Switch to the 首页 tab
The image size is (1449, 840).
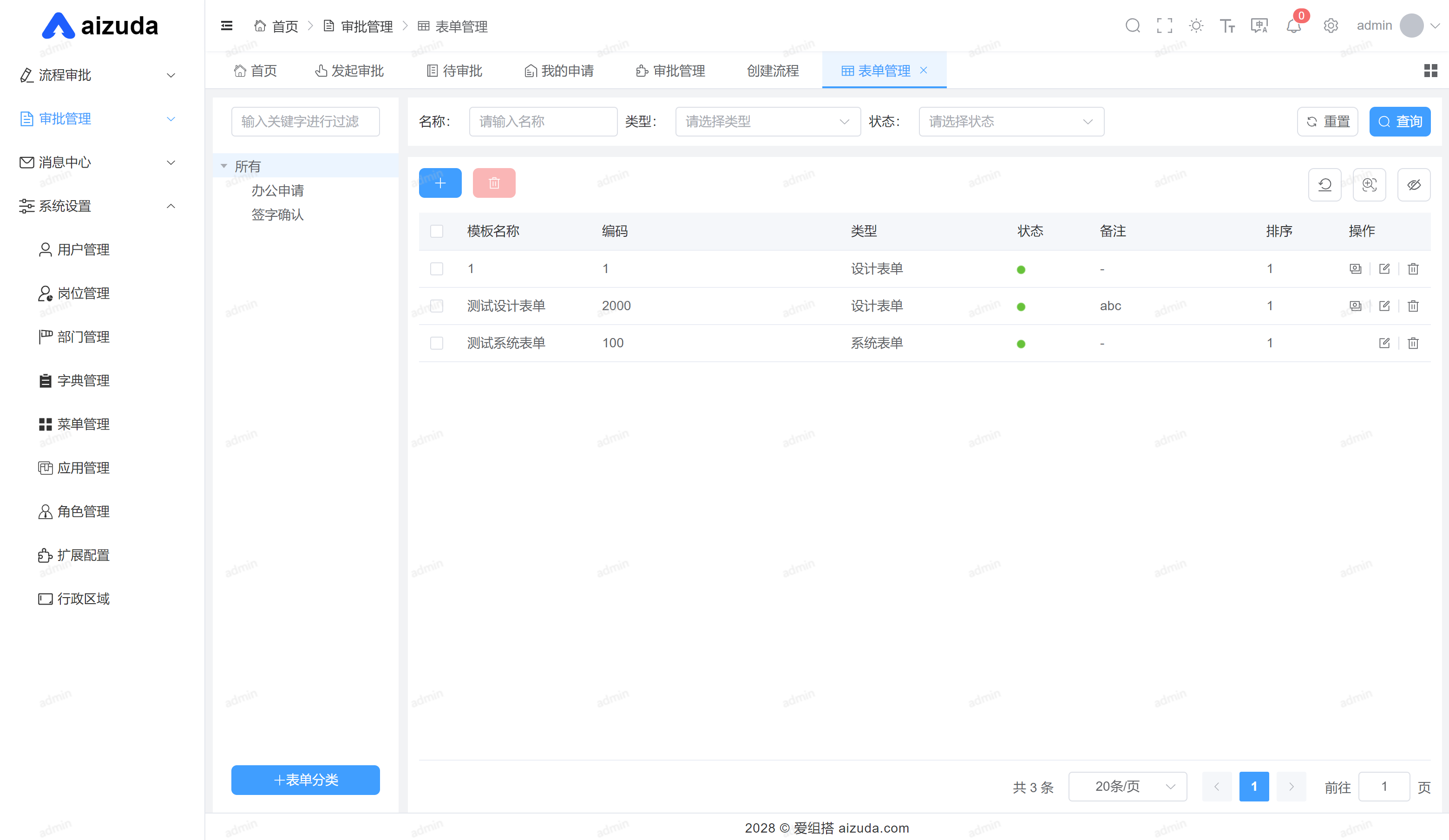point(256,71)
